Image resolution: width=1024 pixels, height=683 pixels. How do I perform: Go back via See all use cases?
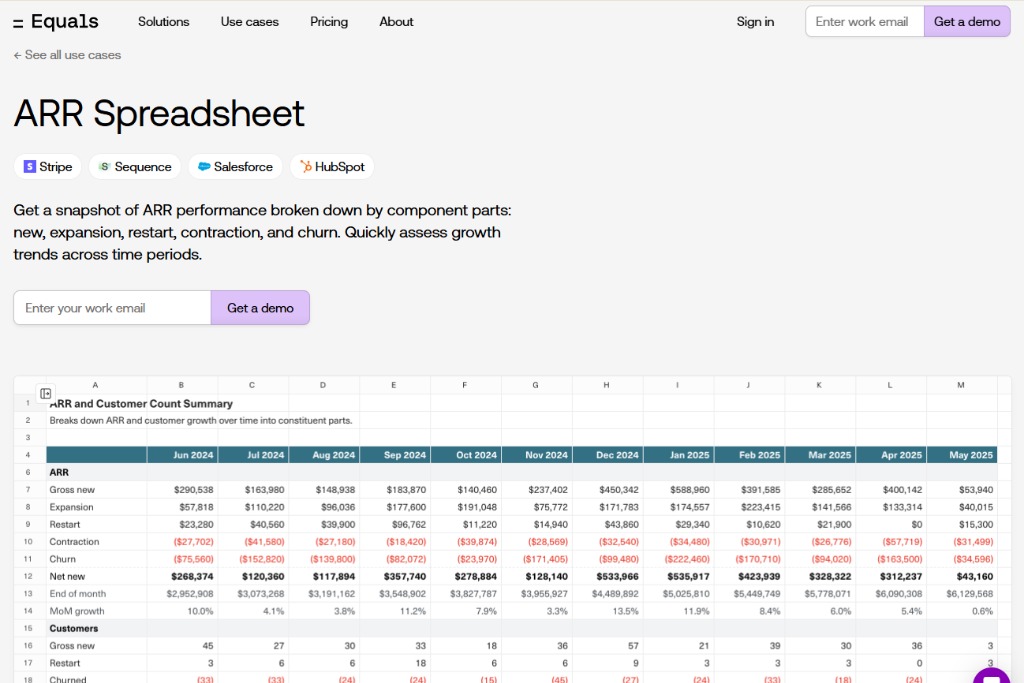tap(67, 55)
